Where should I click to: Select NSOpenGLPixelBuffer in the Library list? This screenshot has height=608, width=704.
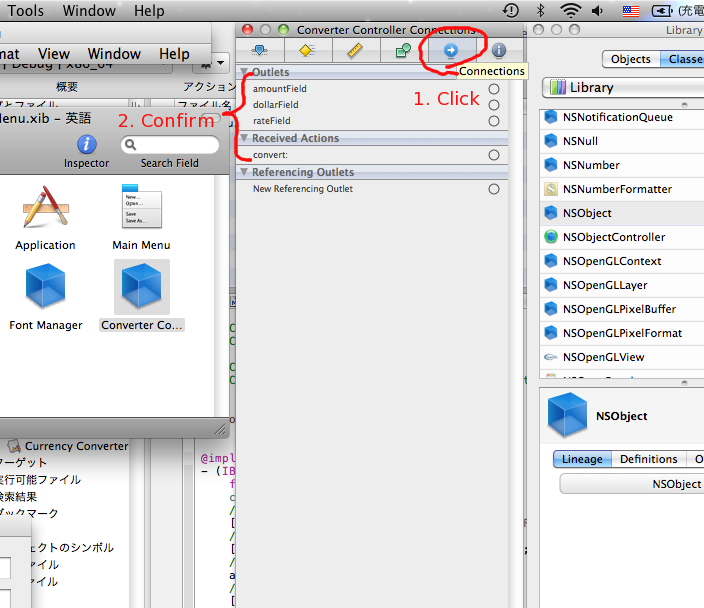pyautogui.click(x=622, y=309)
